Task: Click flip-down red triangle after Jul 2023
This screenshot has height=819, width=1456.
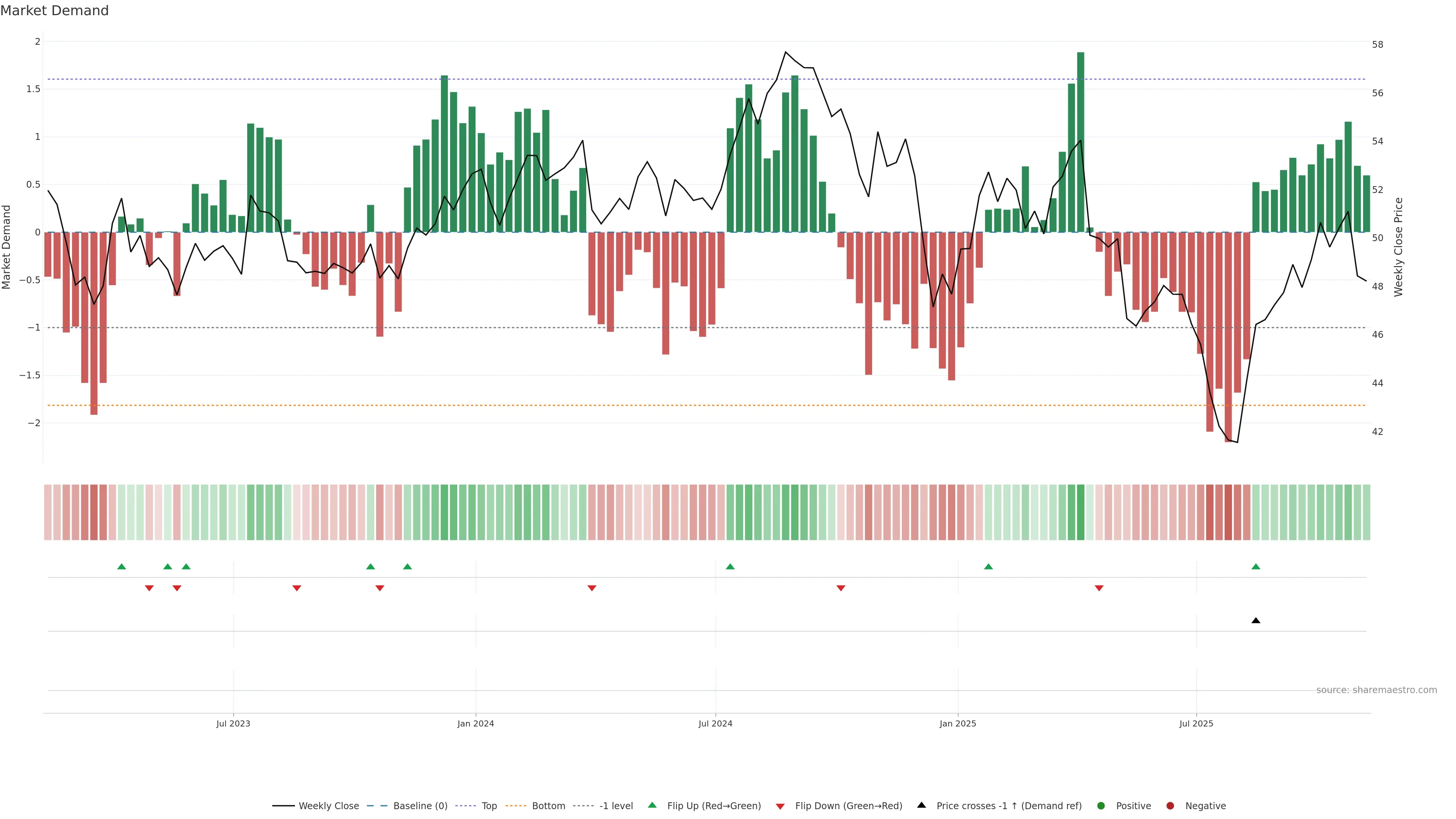Action: [x=297, y=588]
